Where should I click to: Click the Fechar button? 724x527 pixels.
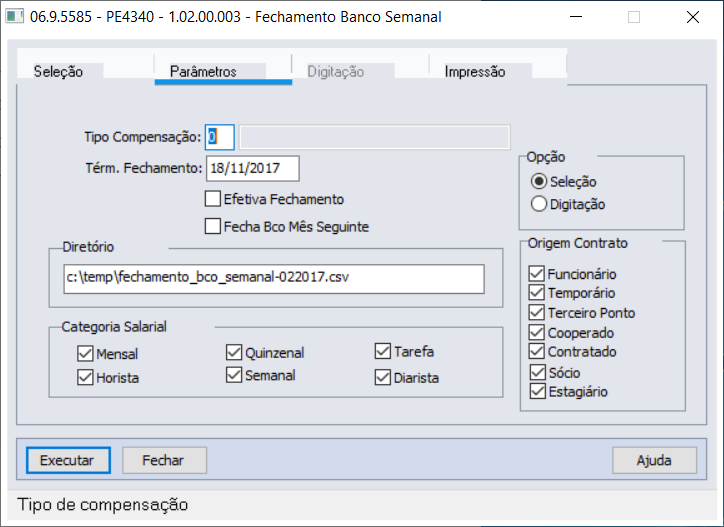[x=164, y=460]
